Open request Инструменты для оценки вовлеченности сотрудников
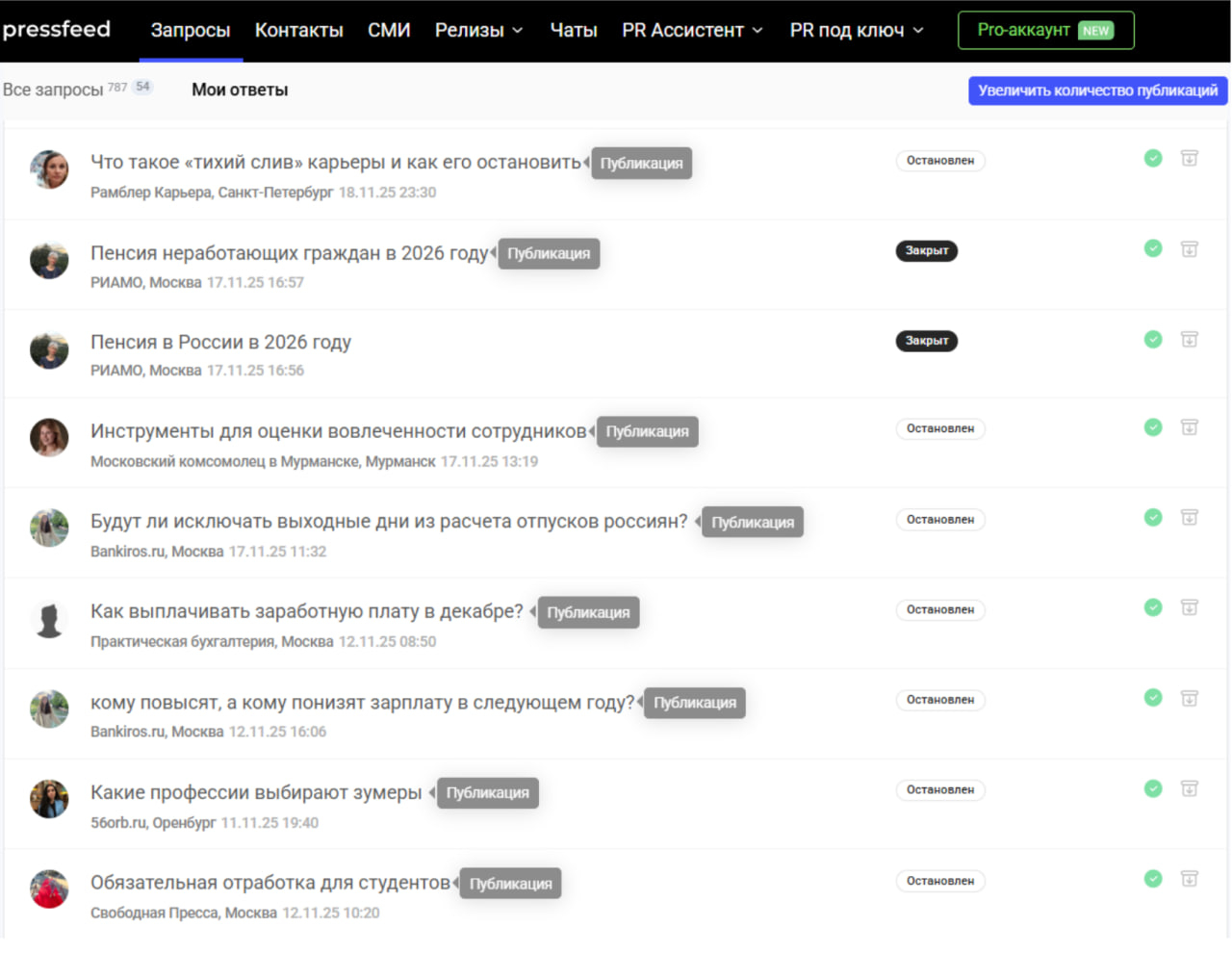 coord(339,431)
